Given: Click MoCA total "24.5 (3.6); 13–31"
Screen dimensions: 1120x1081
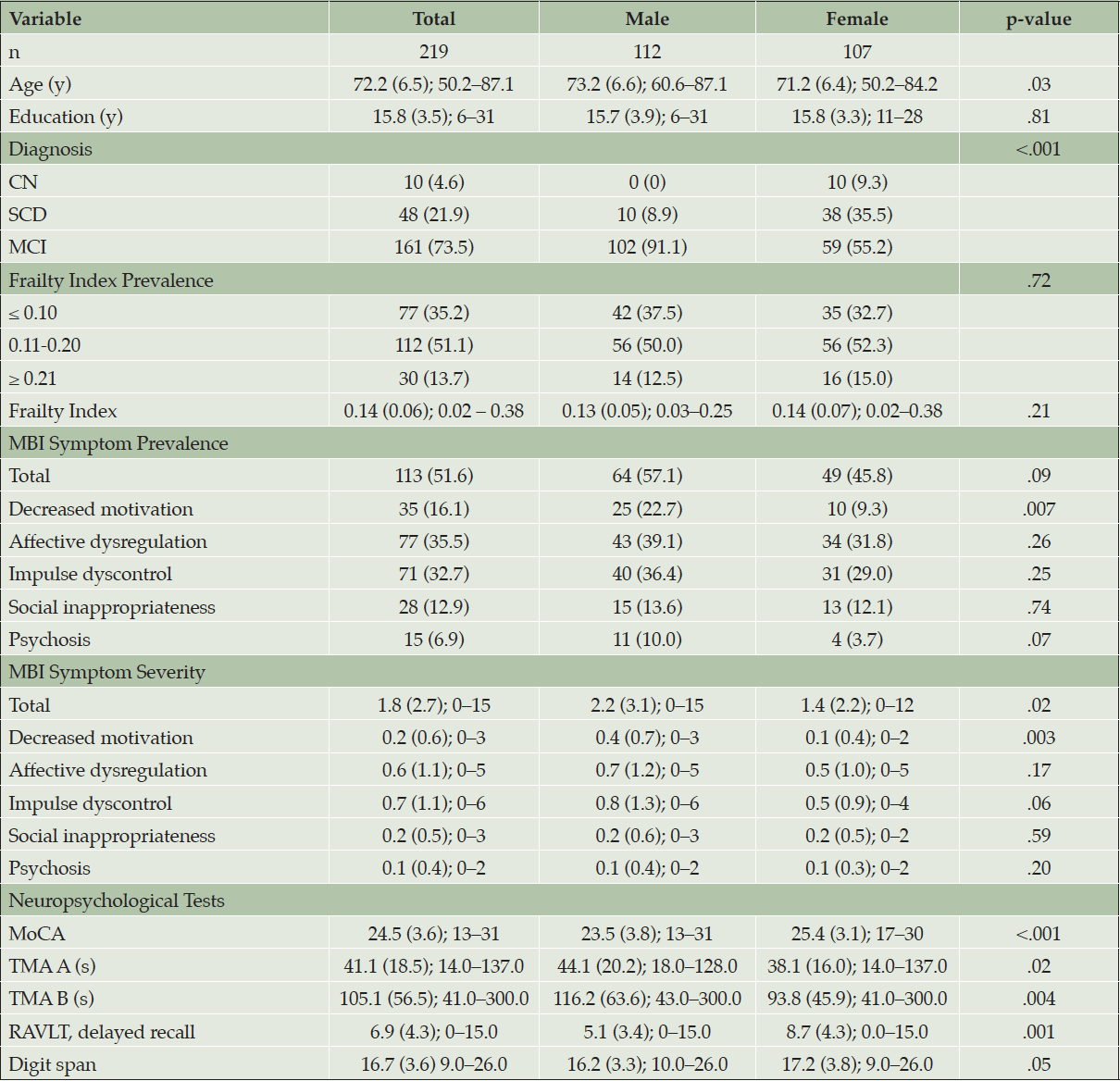Looking at the screenshot, I should point(434,934).
